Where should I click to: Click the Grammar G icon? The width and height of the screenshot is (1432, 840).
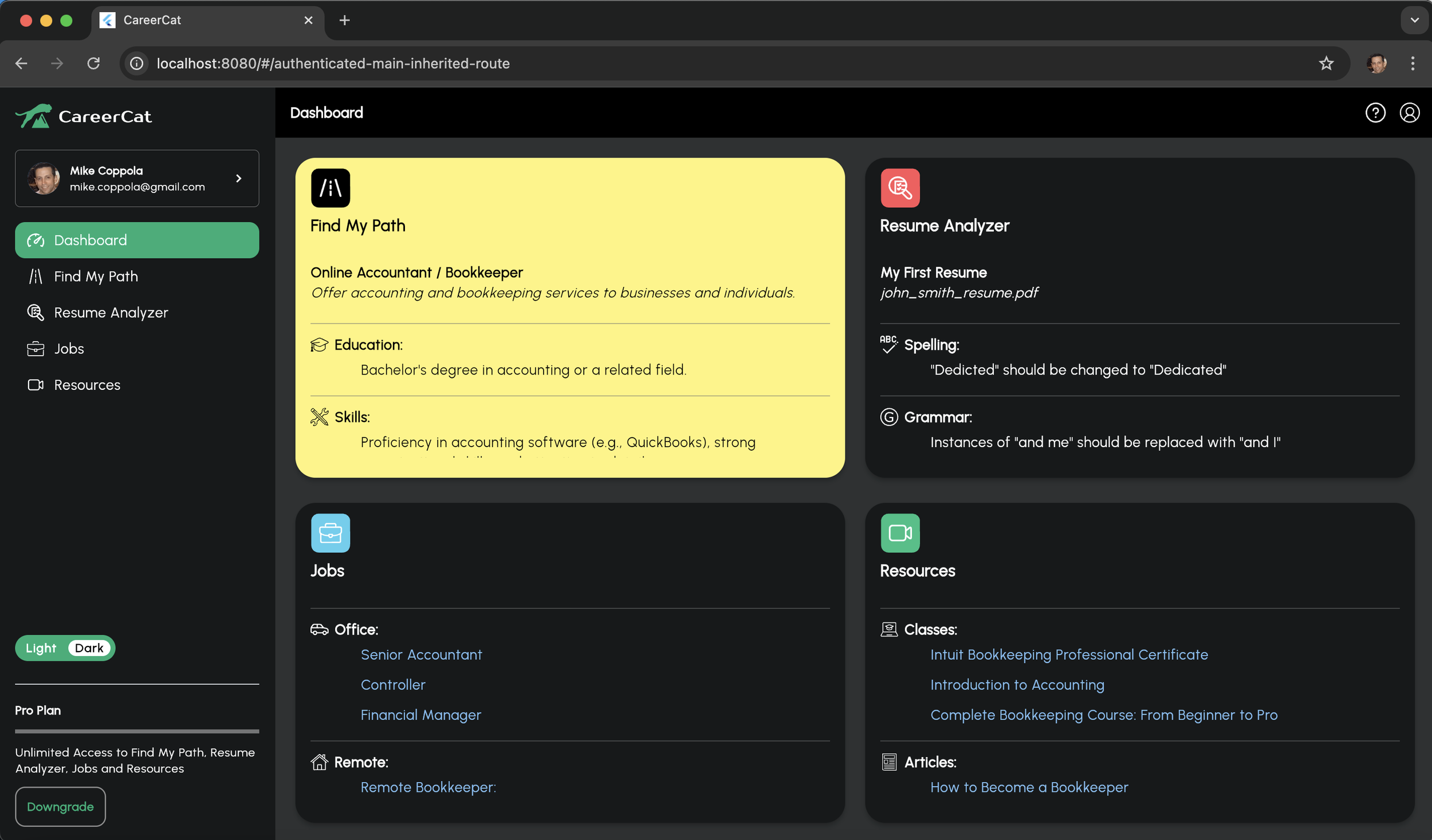click(x=888, y=417)
